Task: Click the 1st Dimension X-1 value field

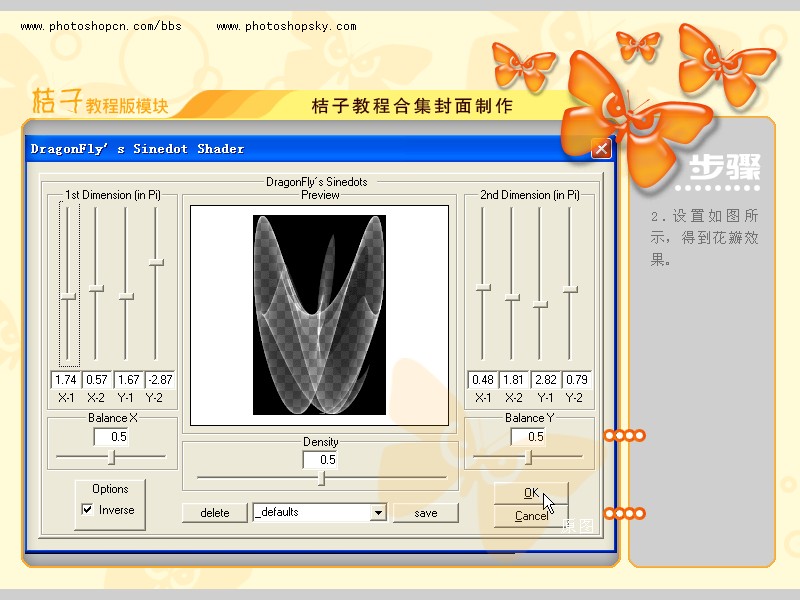Action: (x=67, y=380)
